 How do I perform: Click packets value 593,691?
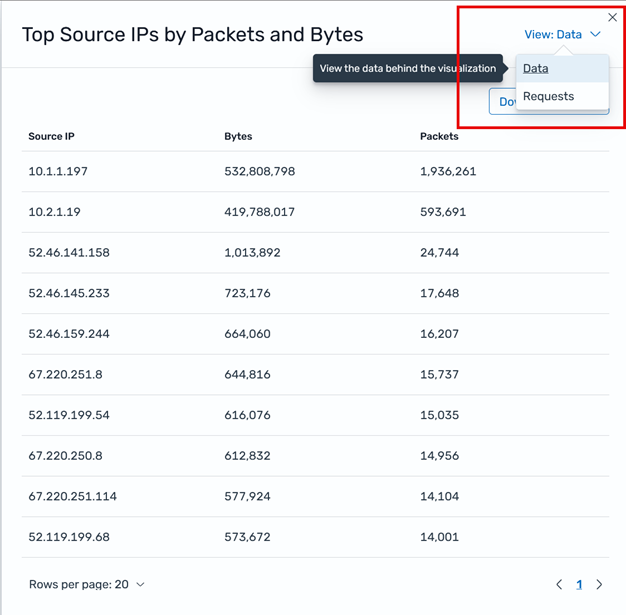pos(443,212)
